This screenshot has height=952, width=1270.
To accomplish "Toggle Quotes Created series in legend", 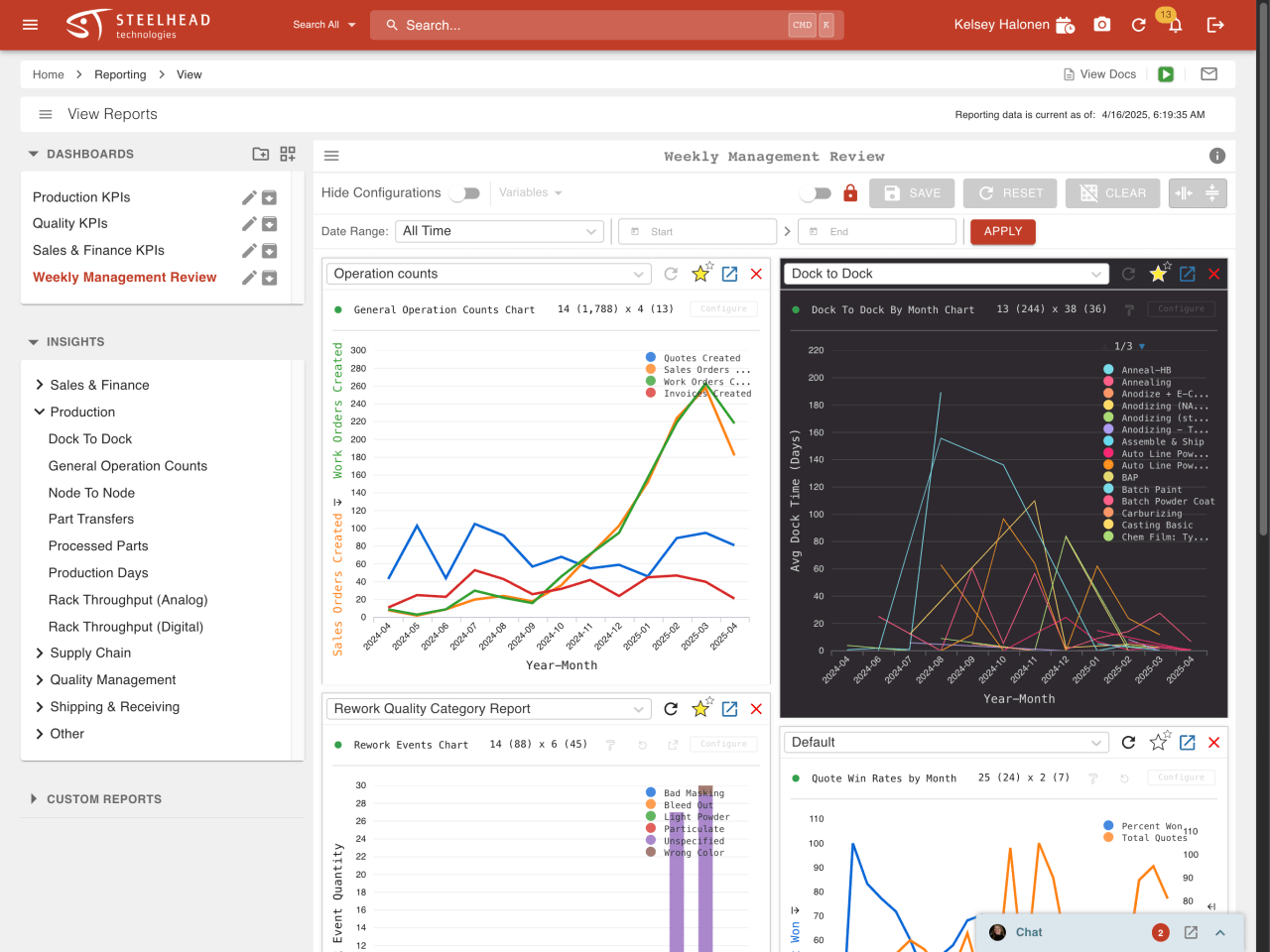I will (700, 358).
